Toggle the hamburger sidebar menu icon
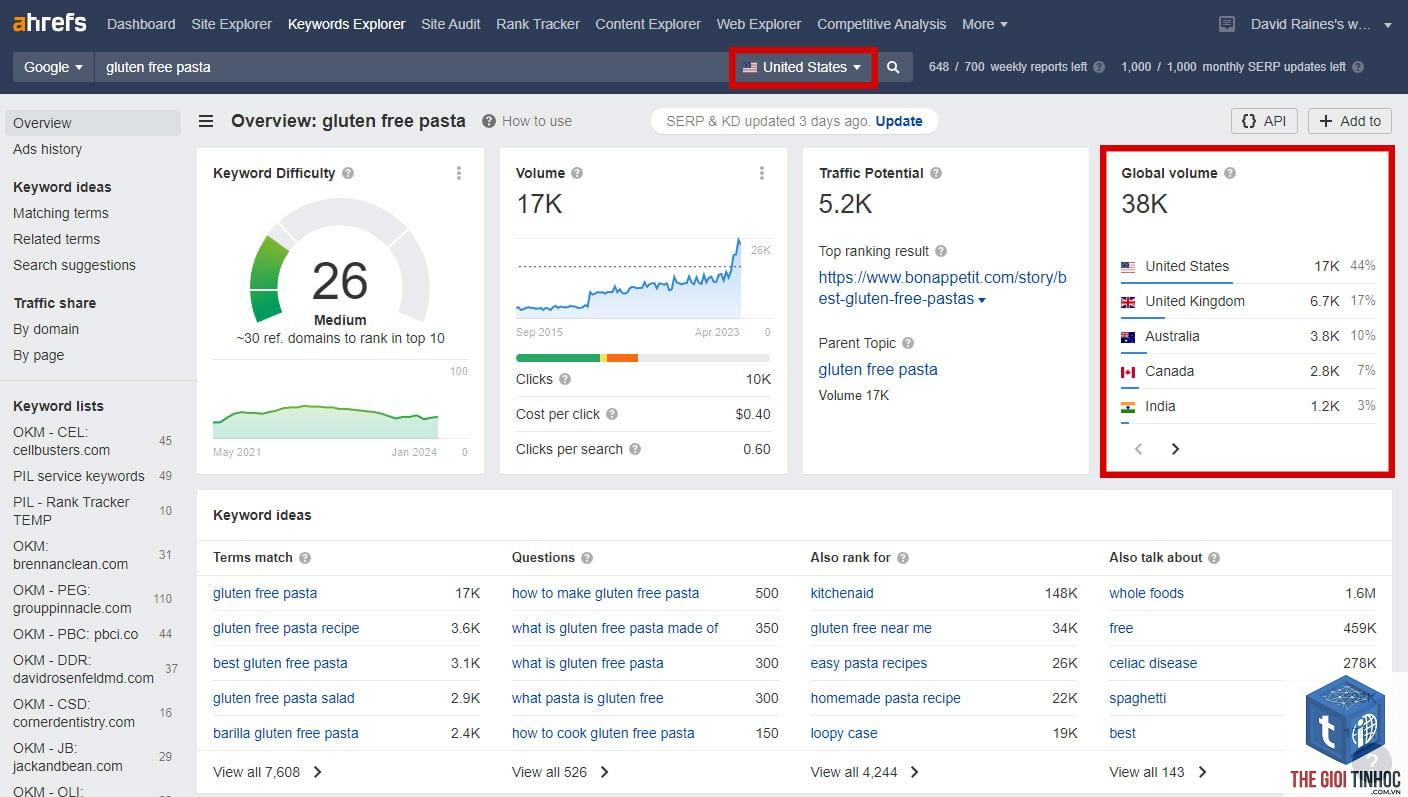 point(206,121)
